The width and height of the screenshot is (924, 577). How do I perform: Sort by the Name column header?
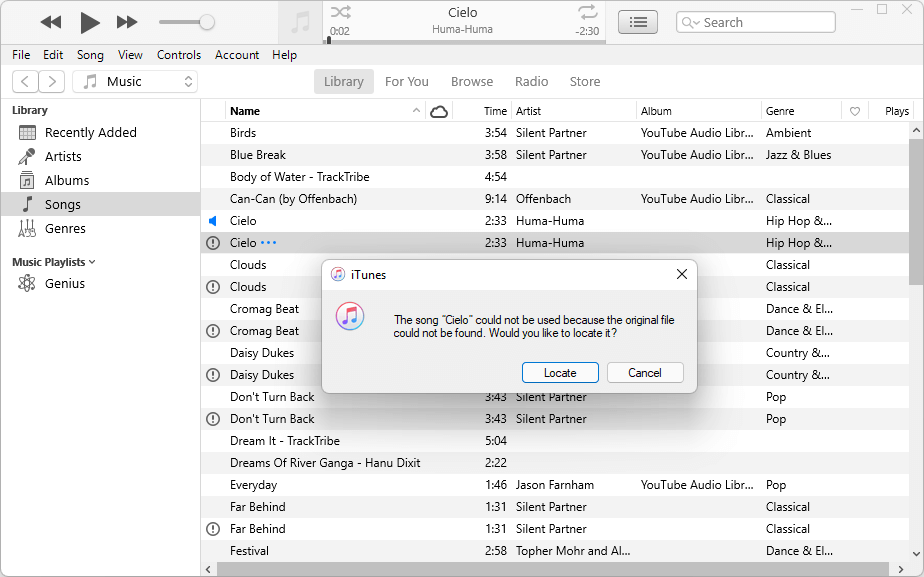point(325,111)
